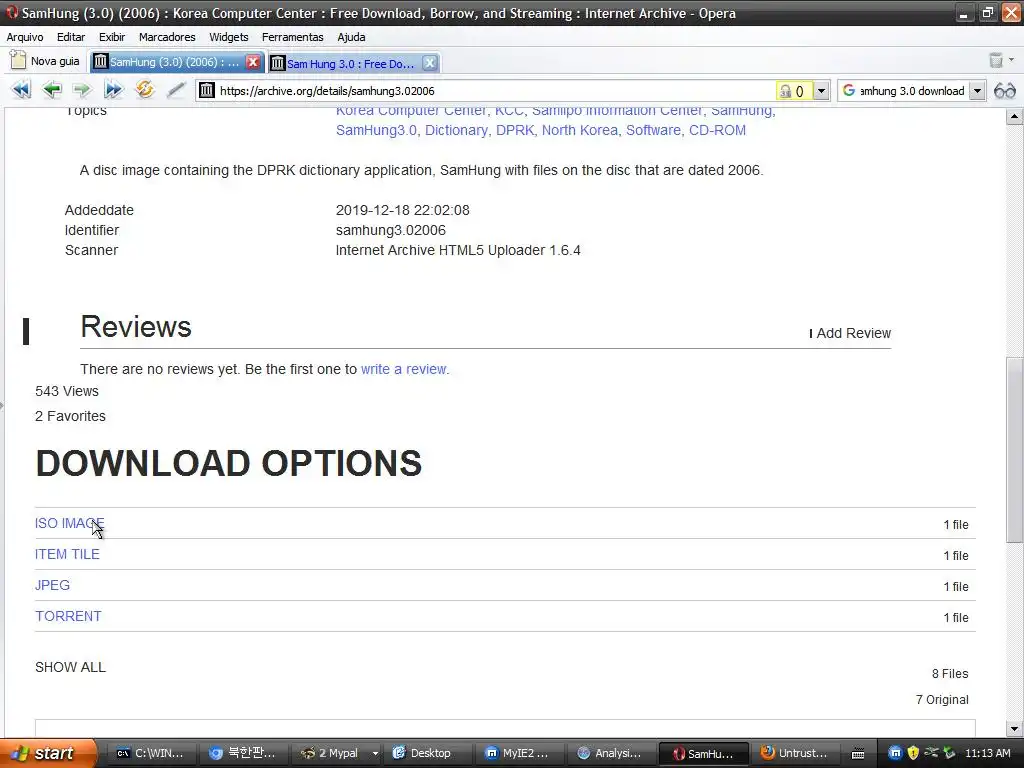The width and height of the screenshot is (1024, 768).
Task: Close the Sam Hung 3.0 : Free Do... tab
Action: tap(429, 63)
